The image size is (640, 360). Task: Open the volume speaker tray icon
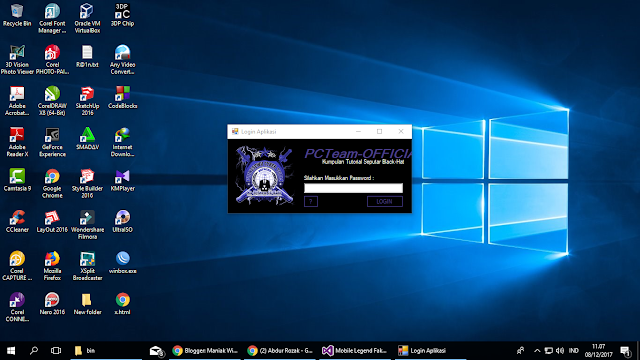pos(560,351)
